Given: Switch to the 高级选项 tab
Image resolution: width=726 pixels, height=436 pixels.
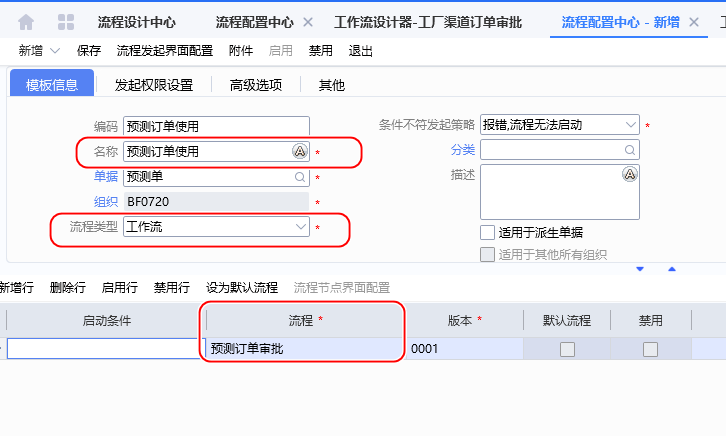Looking at the screenshot, I should pyautogui.click(x=255, y=85).
